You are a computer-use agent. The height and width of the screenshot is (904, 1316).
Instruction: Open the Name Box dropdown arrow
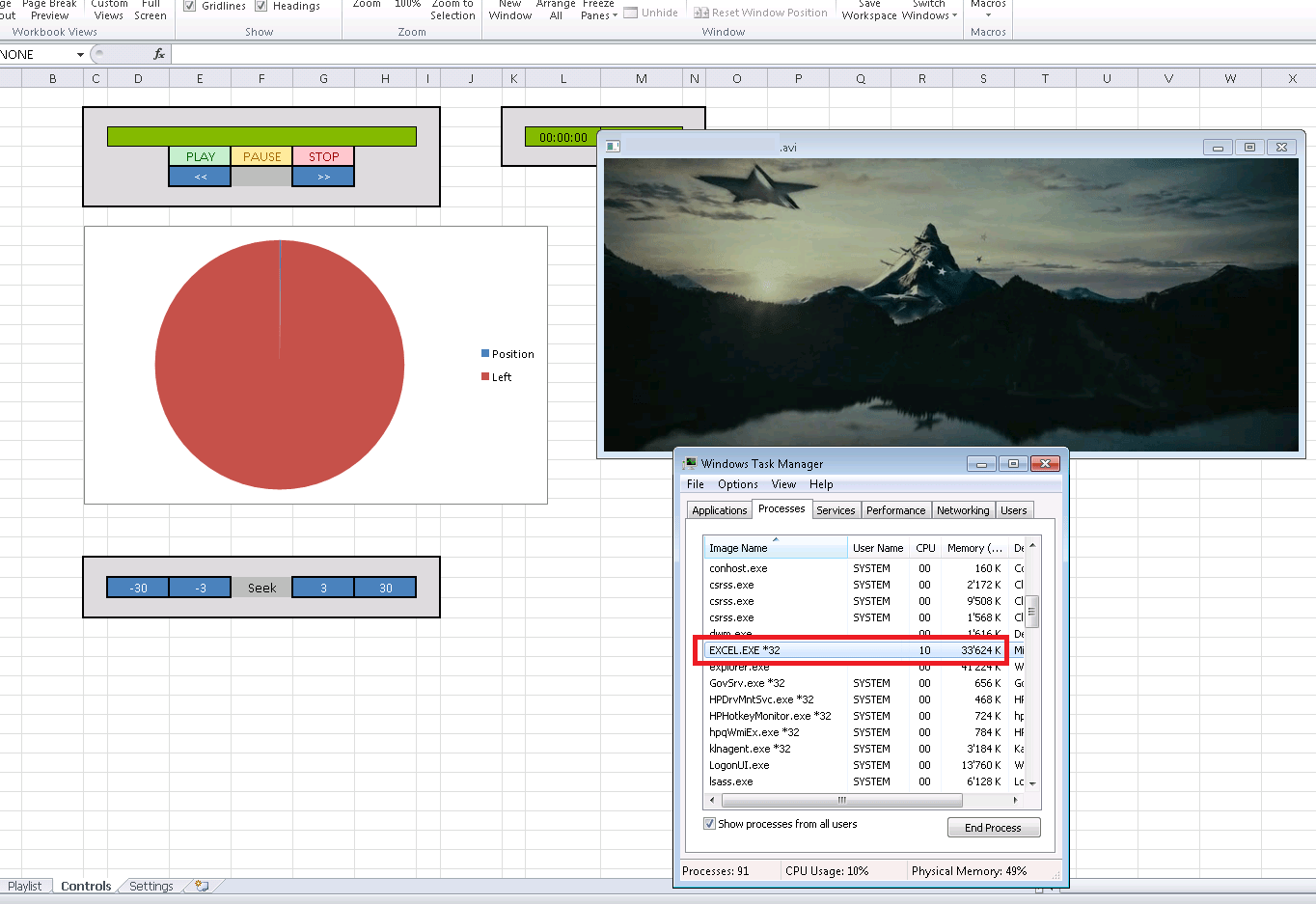pyautogui.click(x=81, y=54)
